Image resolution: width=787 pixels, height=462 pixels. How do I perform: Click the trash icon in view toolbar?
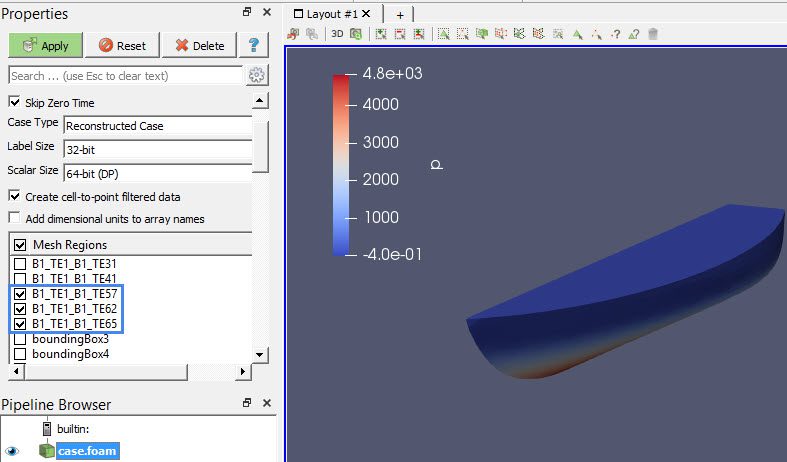[x=653, y=34]
